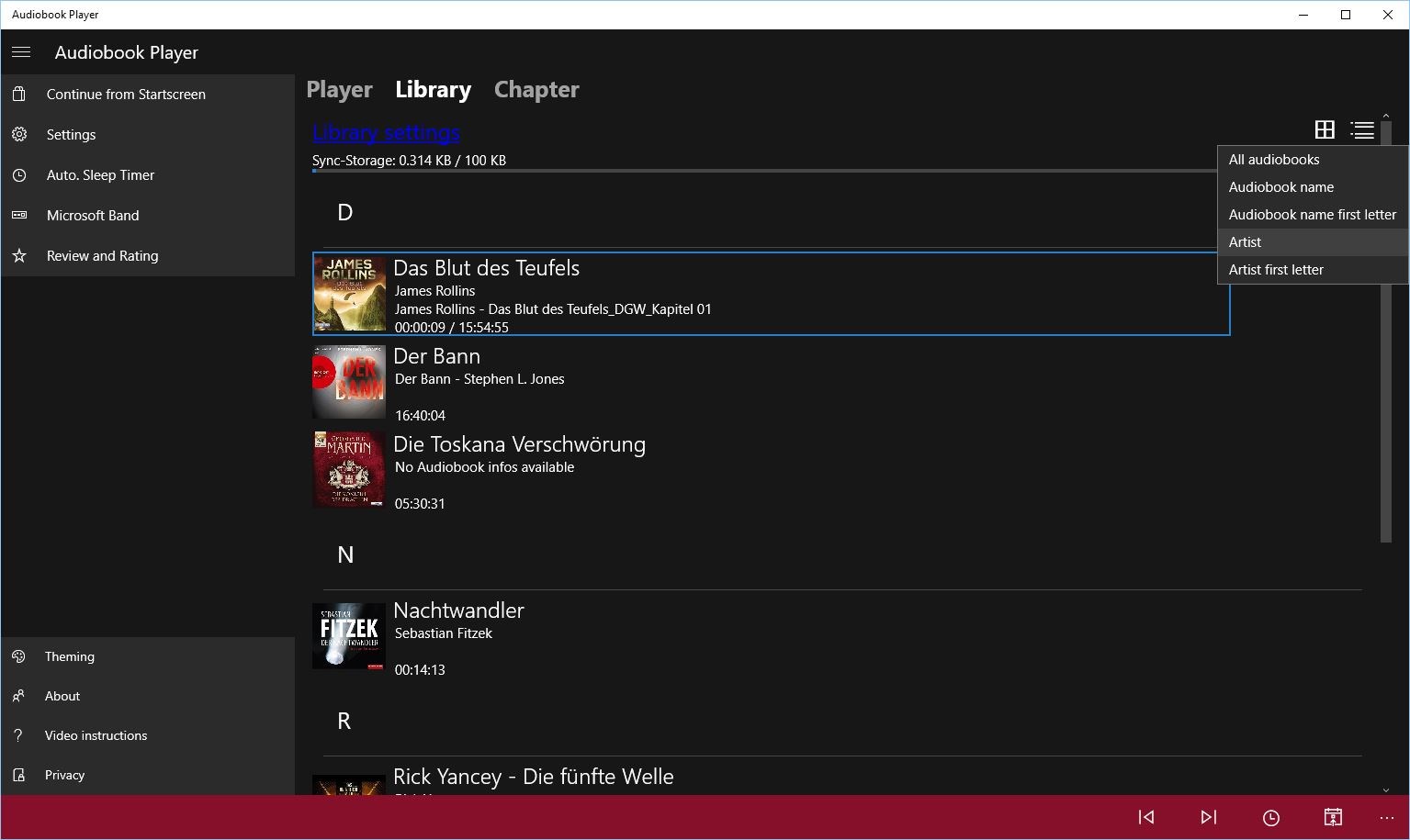Open the bookmark/calendar icon in playback bar

click(1332, 816)
